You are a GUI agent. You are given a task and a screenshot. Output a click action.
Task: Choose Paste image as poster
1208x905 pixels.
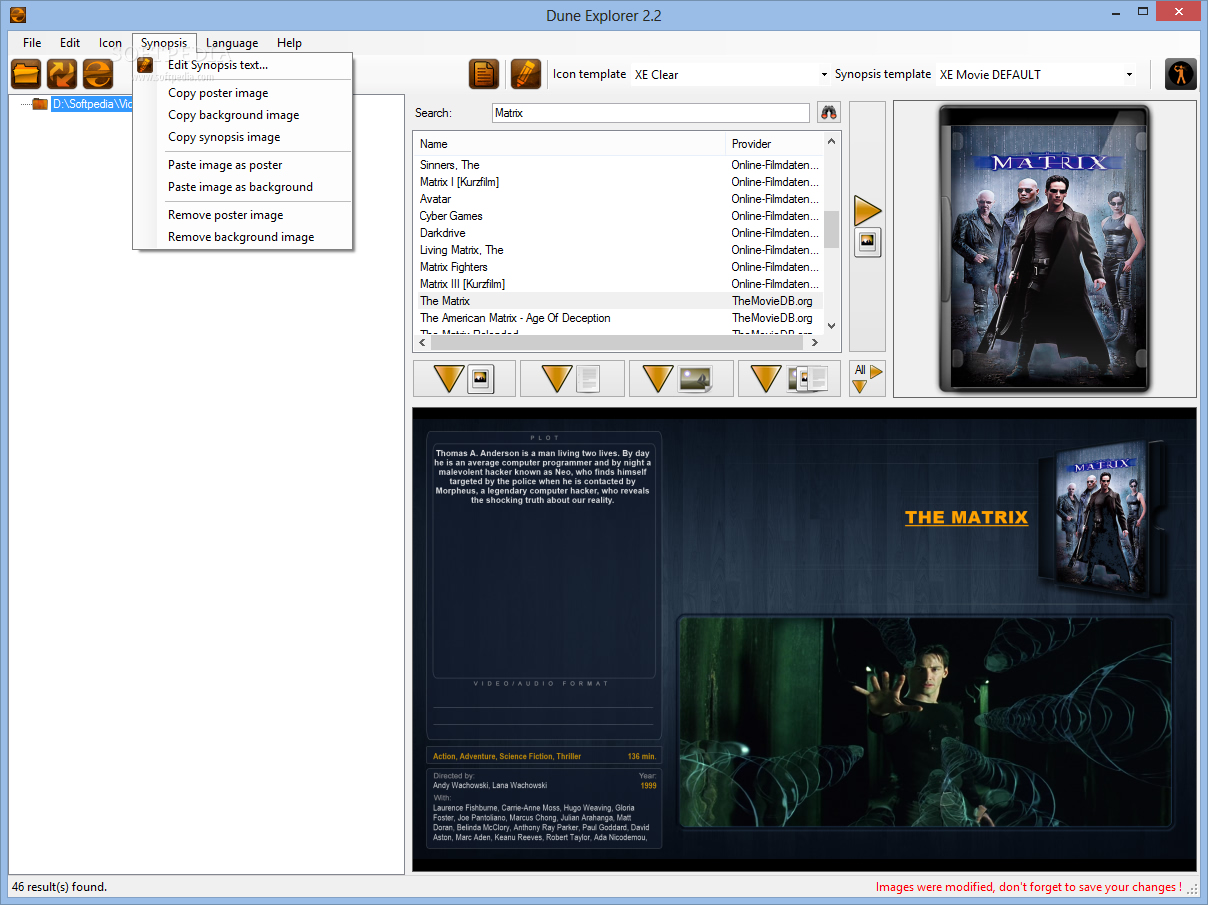point(243,165)
